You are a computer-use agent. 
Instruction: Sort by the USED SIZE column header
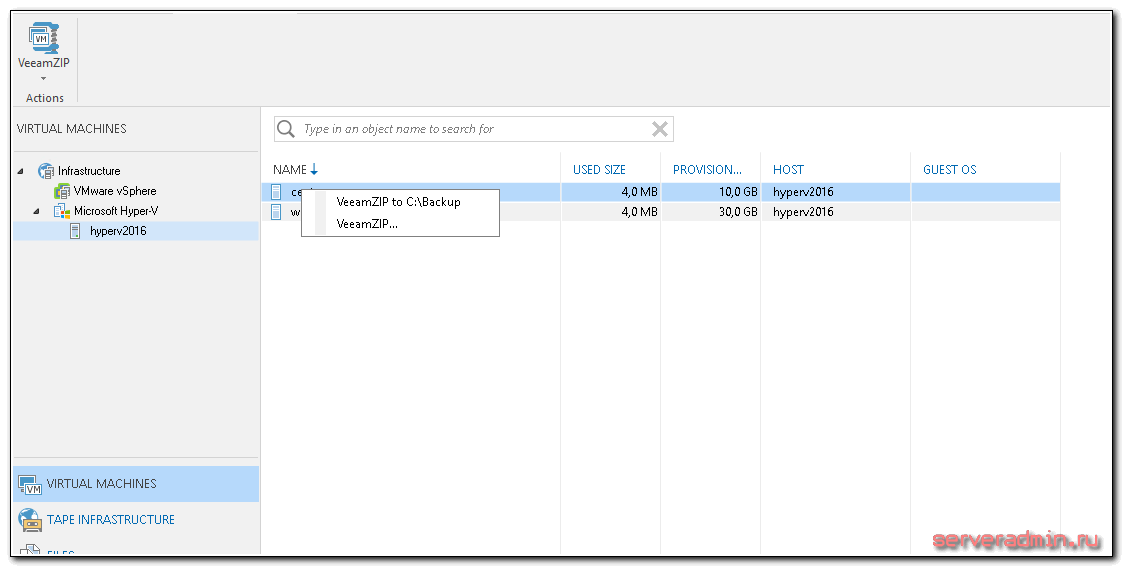[599, 170]
